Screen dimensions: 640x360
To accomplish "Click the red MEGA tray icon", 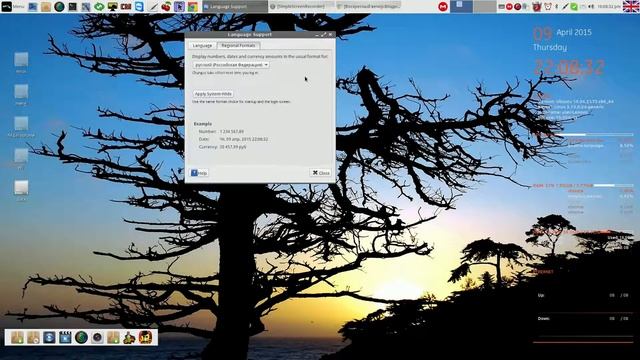I will [x=443, y=7].
